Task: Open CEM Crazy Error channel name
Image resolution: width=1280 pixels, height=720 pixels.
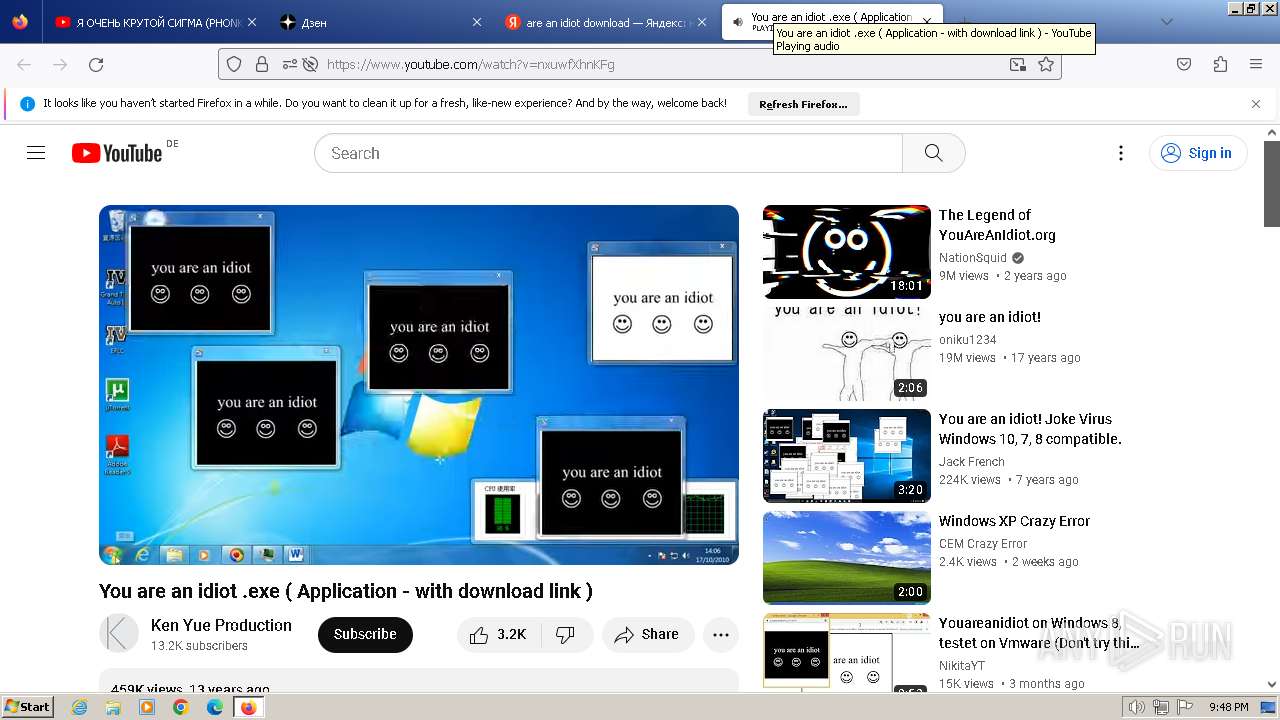Action: coord(983,544)
